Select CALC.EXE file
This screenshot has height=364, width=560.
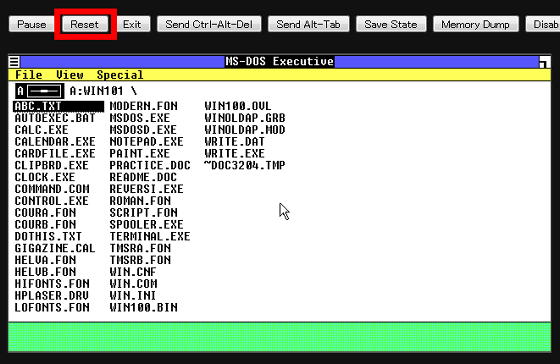tap(41, 130)
